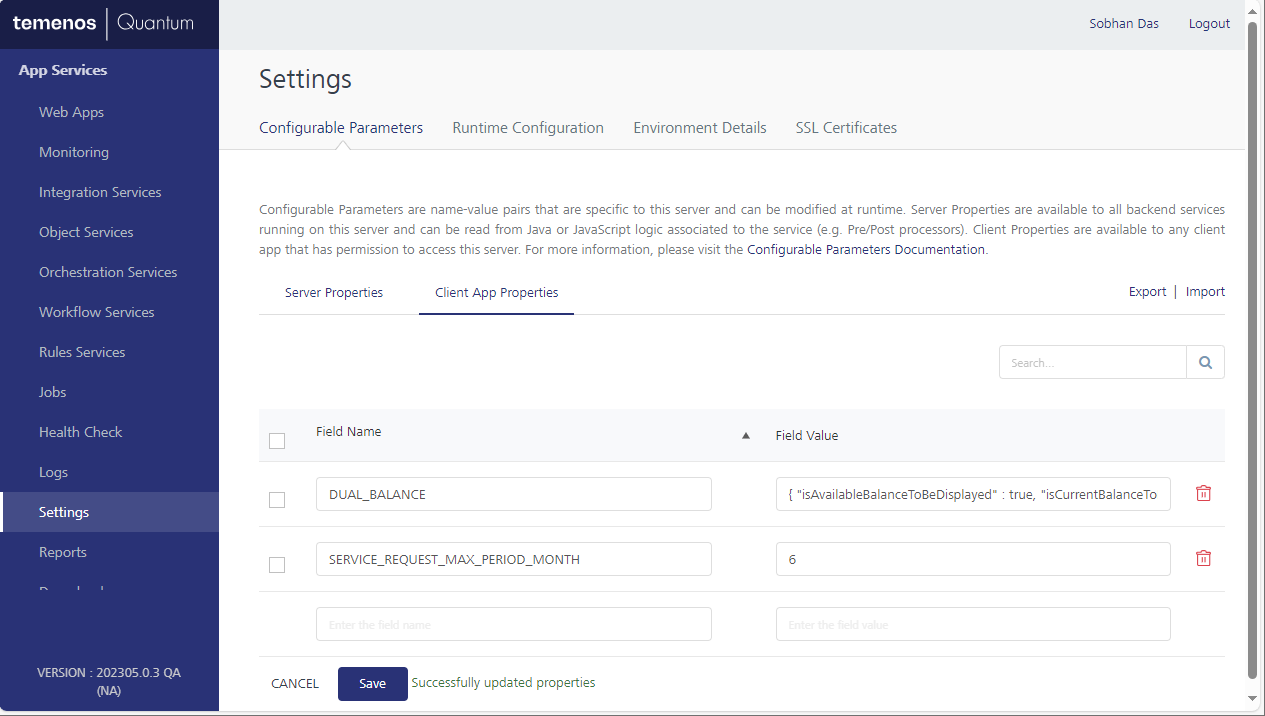Click the search magnifier icon

pyautogui.click(x=1205, y=362)
